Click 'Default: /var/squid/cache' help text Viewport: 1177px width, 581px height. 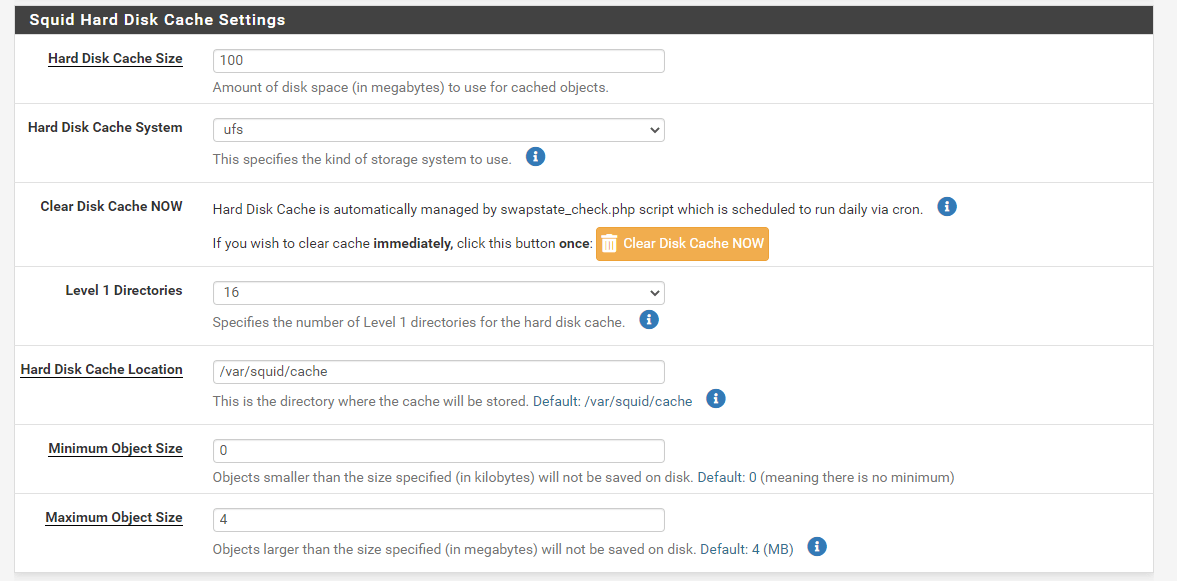[x=613, y=402]
